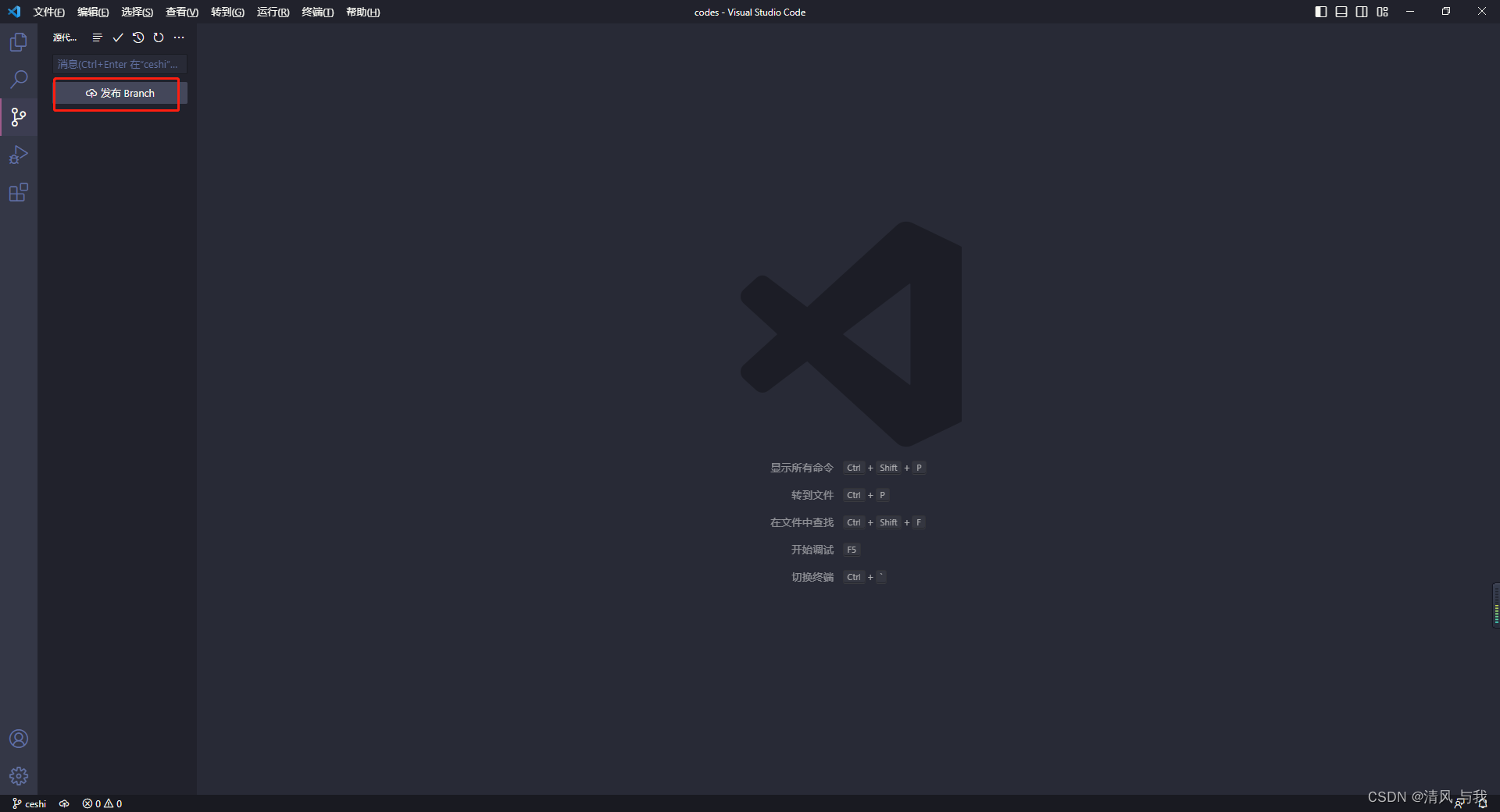Open the Accounts menu icon
This screenshot has width=1500, height=812.
(x=19, y=739)
